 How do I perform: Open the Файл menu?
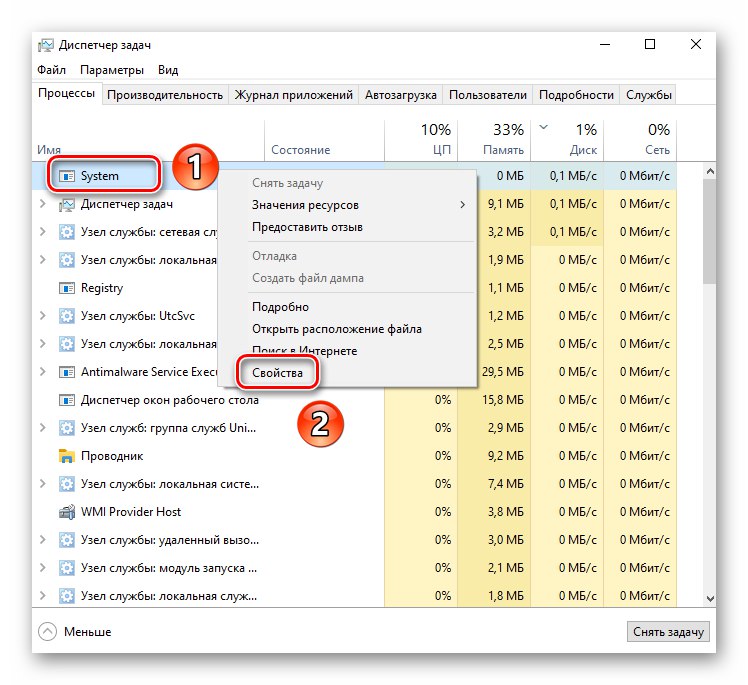point(52,70)
